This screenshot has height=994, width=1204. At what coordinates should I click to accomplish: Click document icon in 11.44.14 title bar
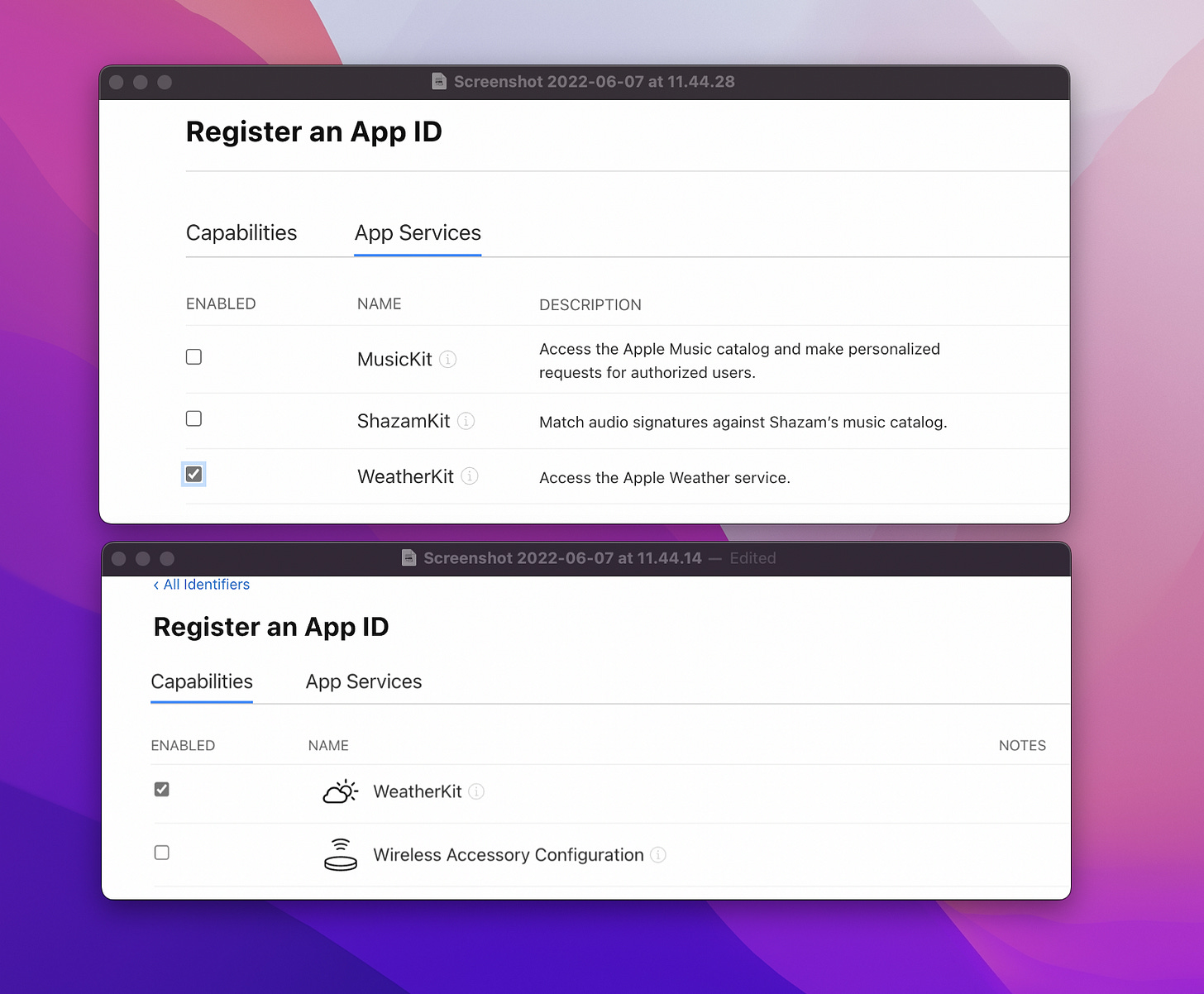click(408, 557)
